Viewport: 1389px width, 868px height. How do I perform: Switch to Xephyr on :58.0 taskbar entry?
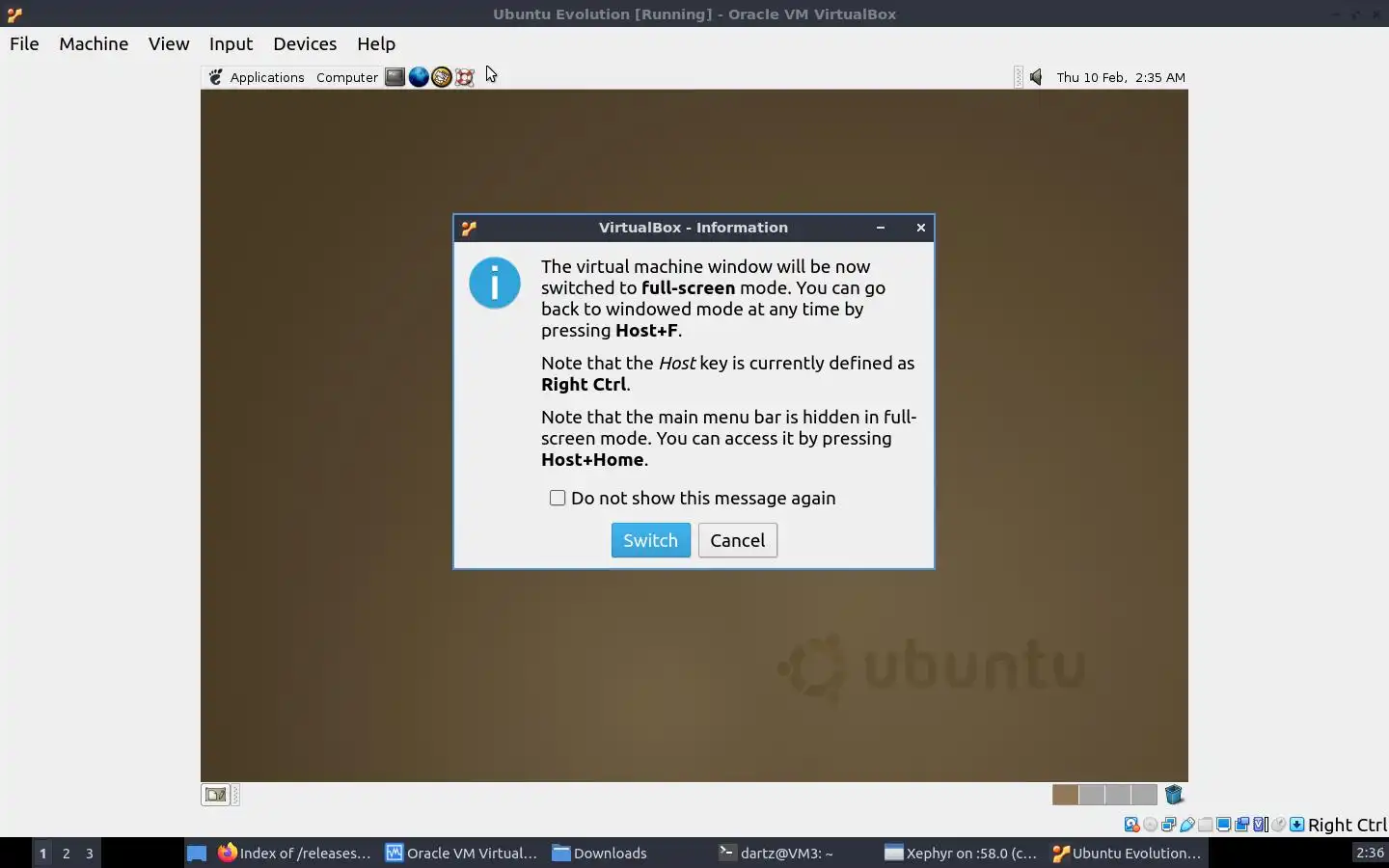[x=961, y=853]
